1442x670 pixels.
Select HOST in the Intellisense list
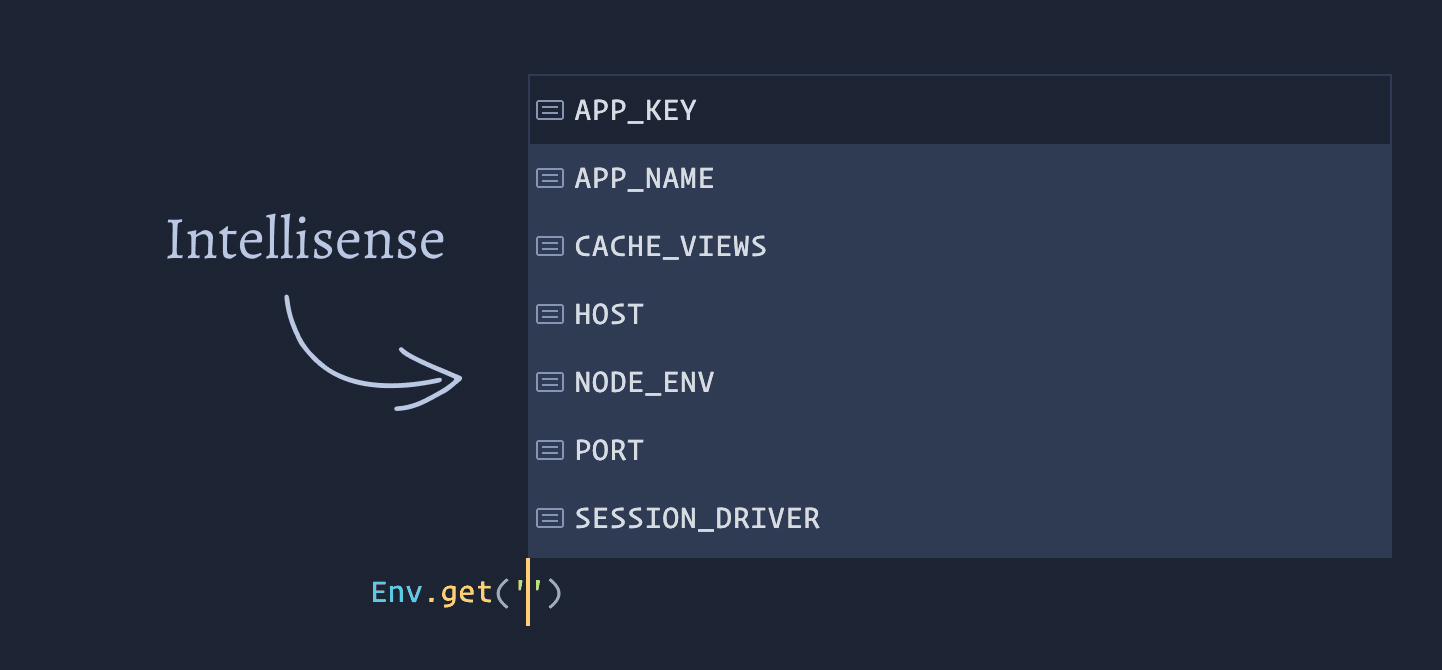coord(609,314)
